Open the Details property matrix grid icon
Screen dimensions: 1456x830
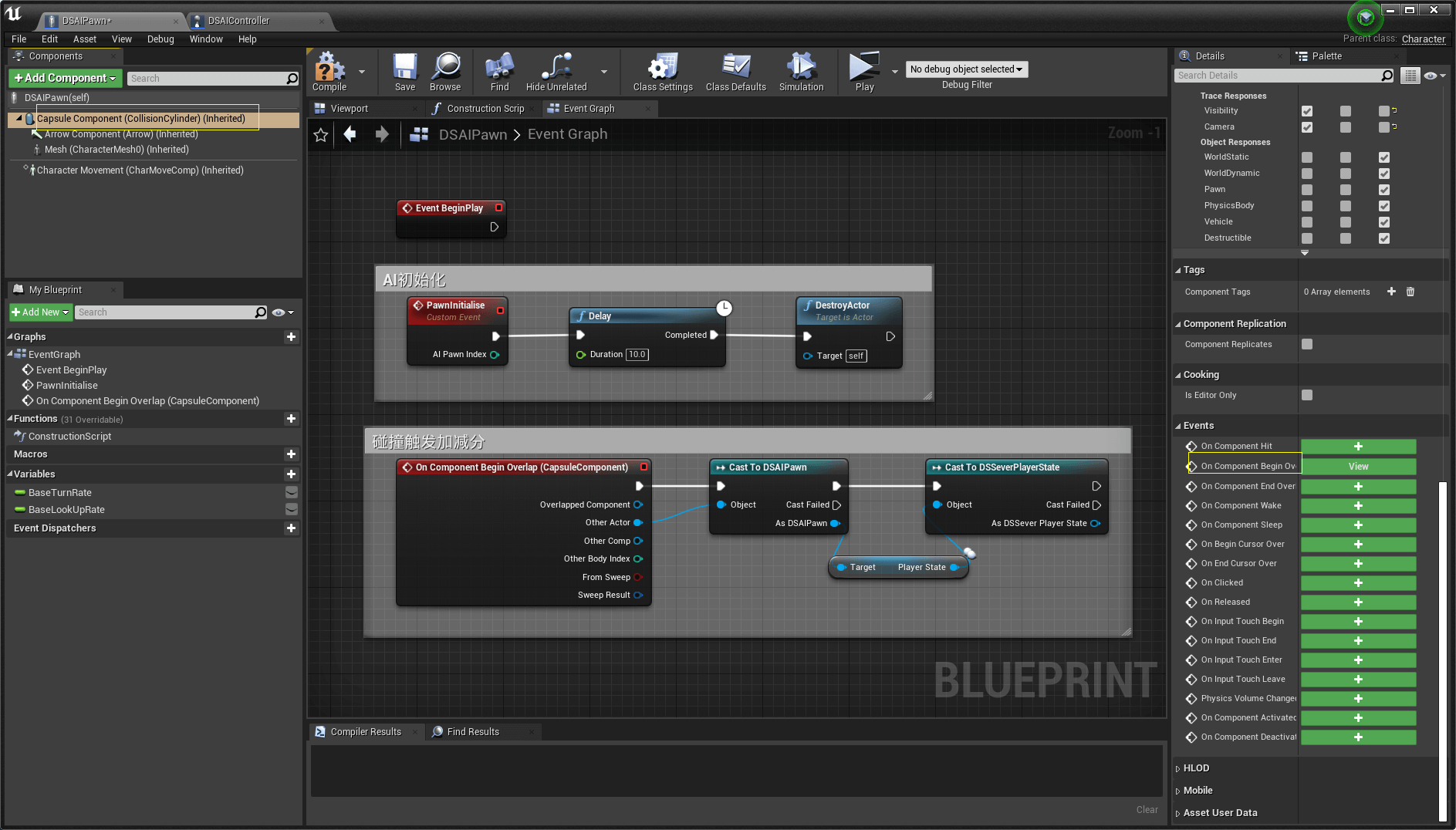1410,76
